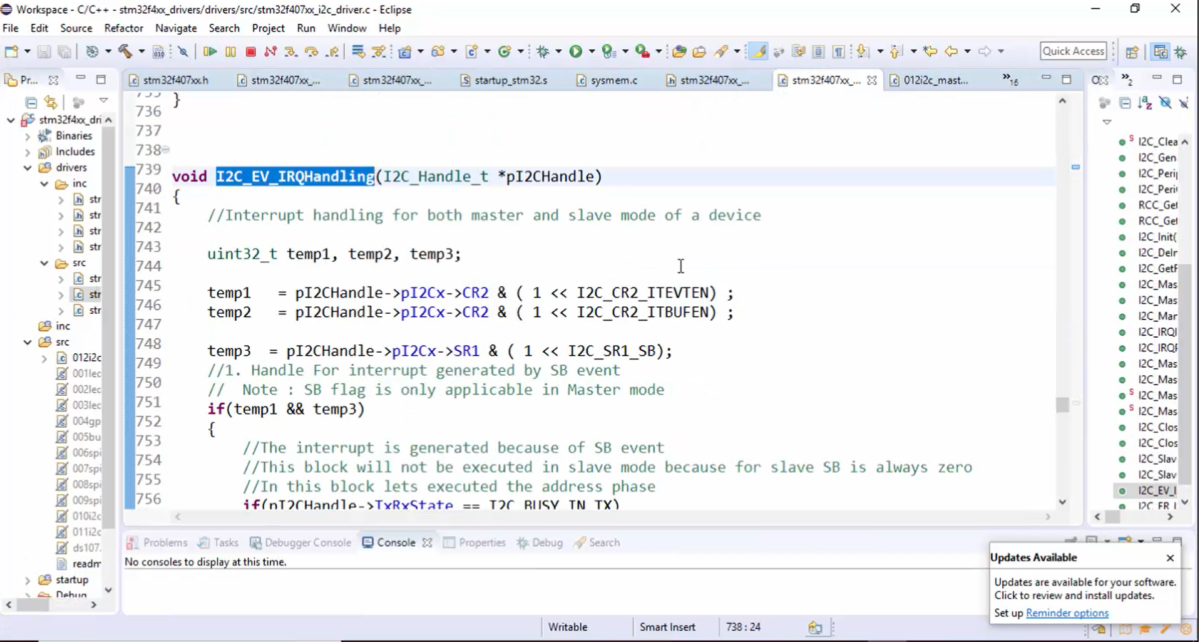
Task: Click the Reminder options link
Action: (1067, 613)
